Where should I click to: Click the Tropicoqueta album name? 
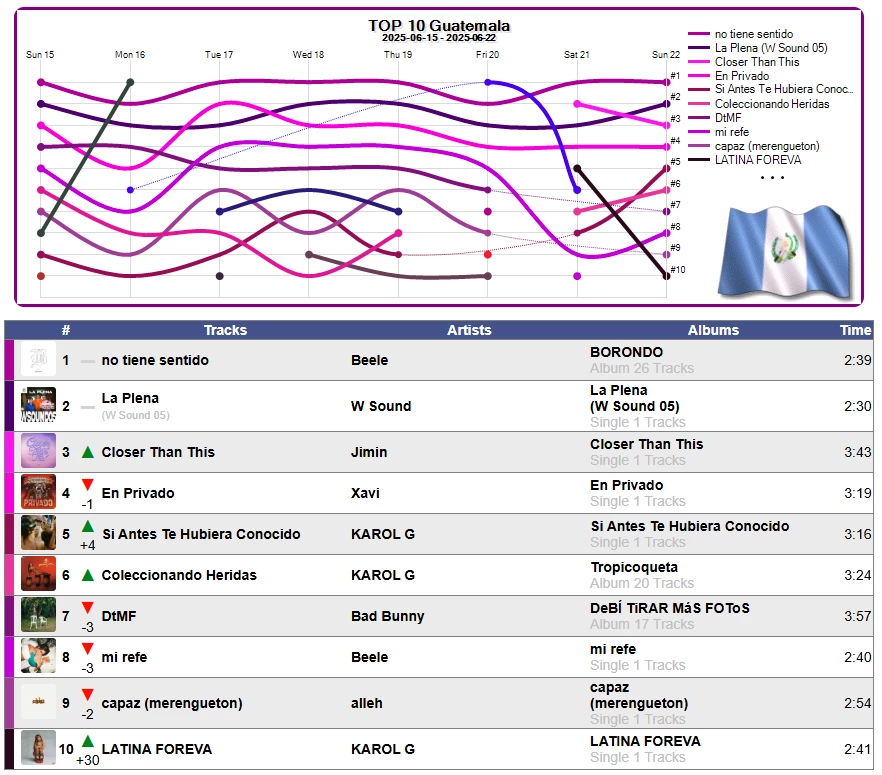point(634,567)
